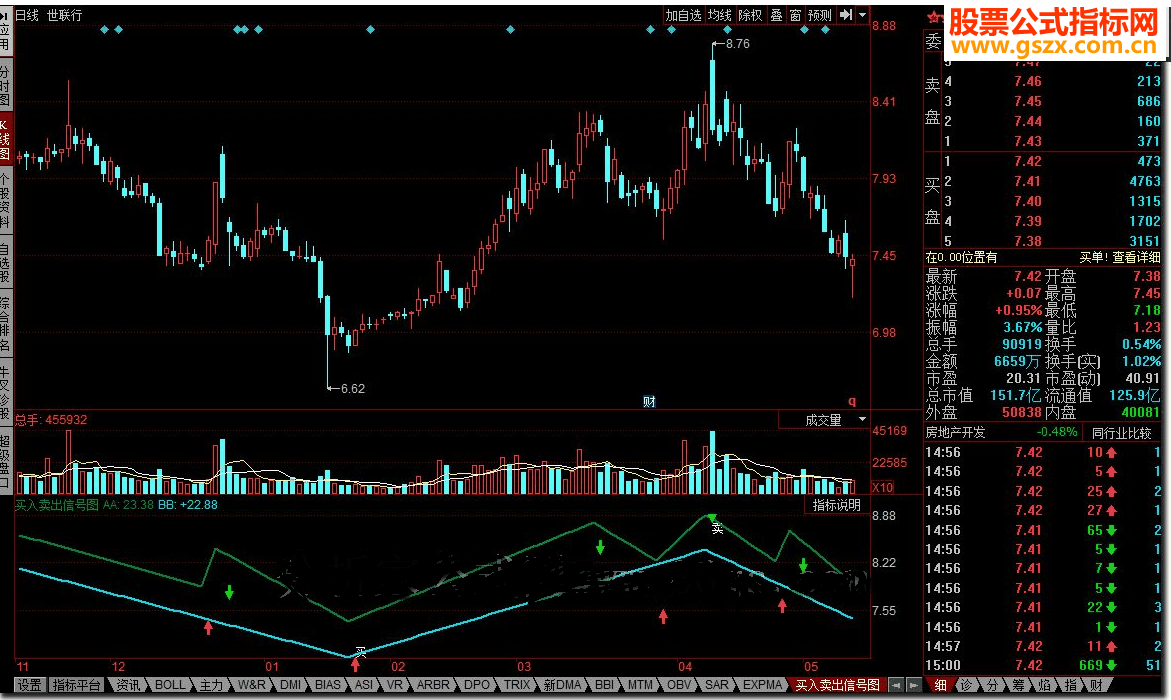Screen dimensions: 1171x700
Task: Open the 指标说明 indicator description
Action: (x=836, y=505)
